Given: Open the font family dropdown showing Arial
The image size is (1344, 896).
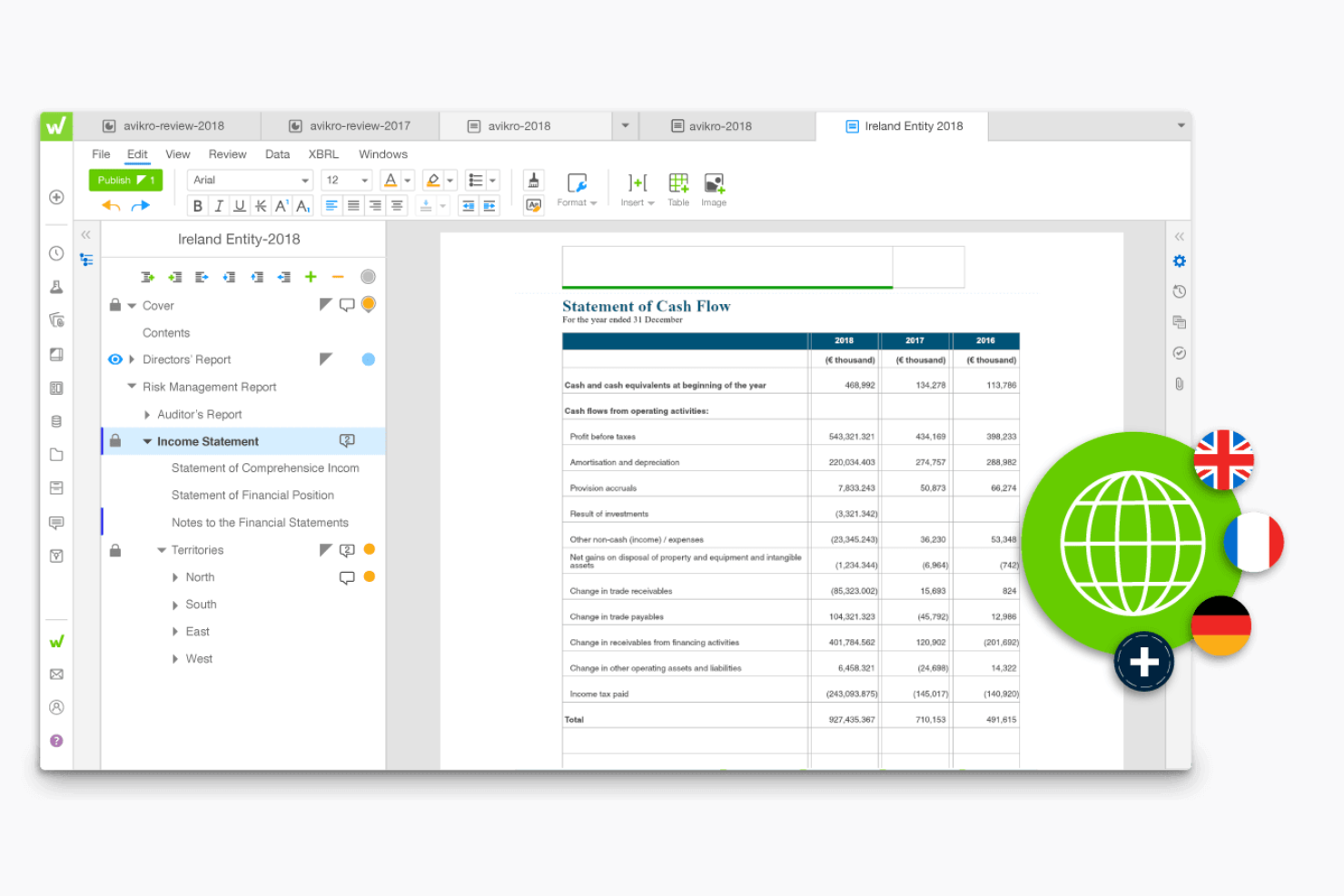Looking at the screenshot, I should [250, 179].
